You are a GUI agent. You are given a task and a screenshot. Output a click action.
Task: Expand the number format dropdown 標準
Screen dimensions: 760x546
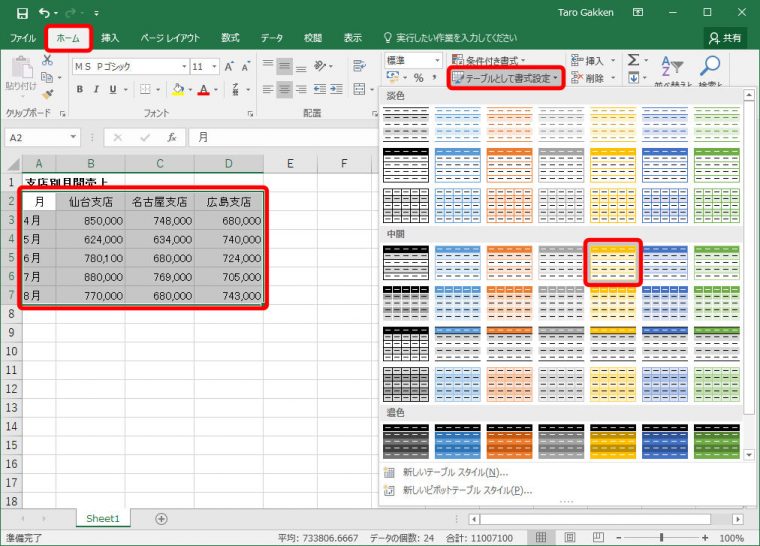tap(437, 61)
